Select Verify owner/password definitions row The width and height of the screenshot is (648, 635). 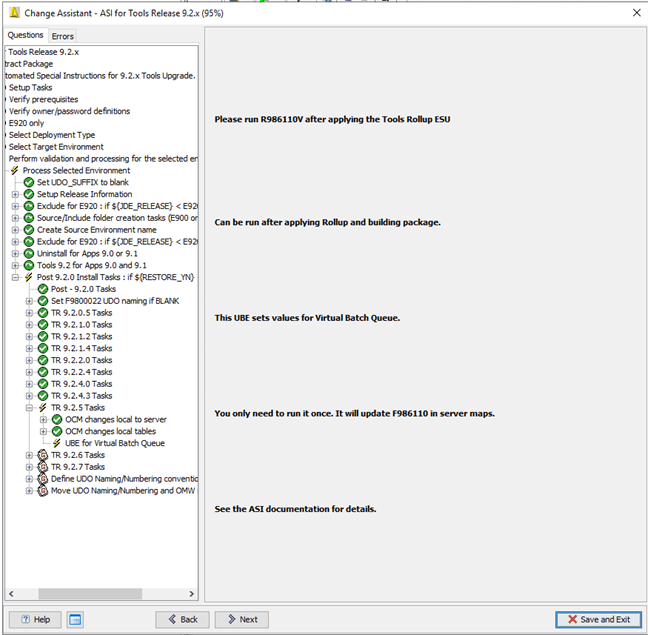click(69, 111)
